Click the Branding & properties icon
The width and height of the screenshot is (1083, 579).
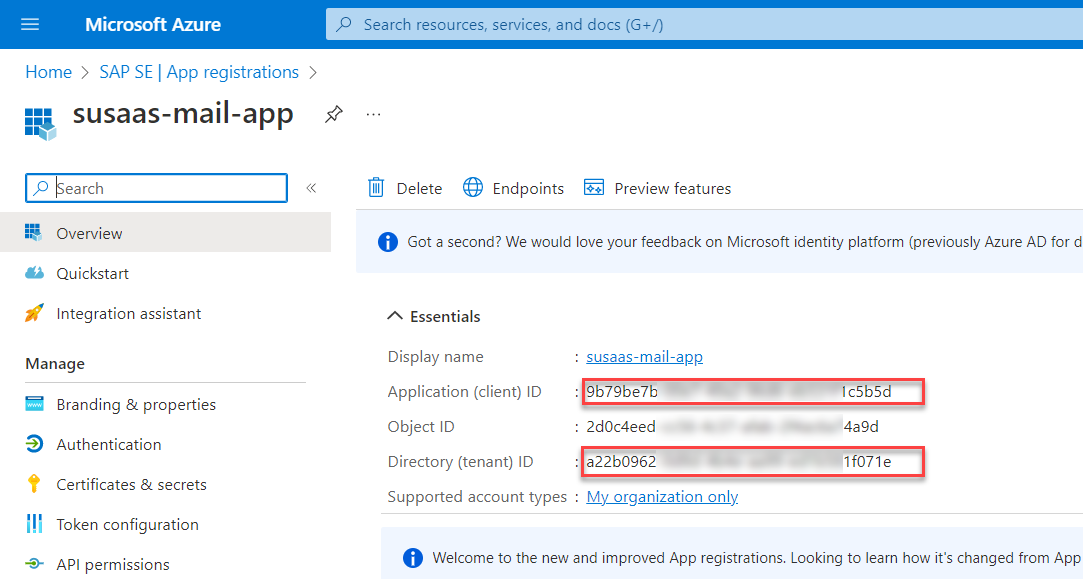pyautogui.click(x=35, y=404)
